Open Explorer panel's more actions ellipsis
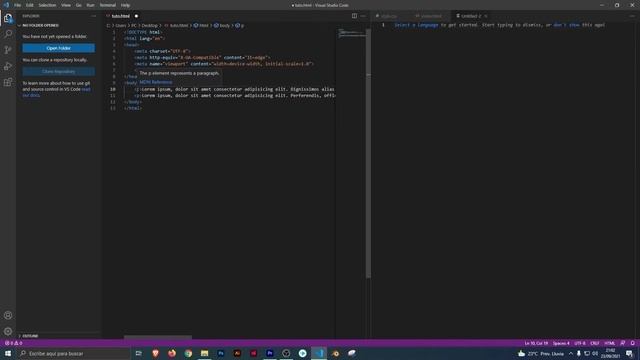 point(93,16)
